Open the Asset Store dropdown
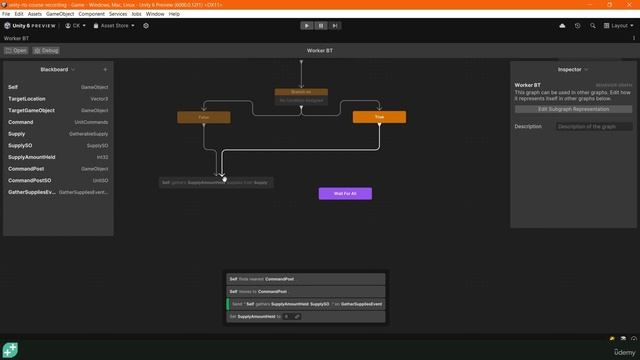The image size is (640, 360). point(114,26)
